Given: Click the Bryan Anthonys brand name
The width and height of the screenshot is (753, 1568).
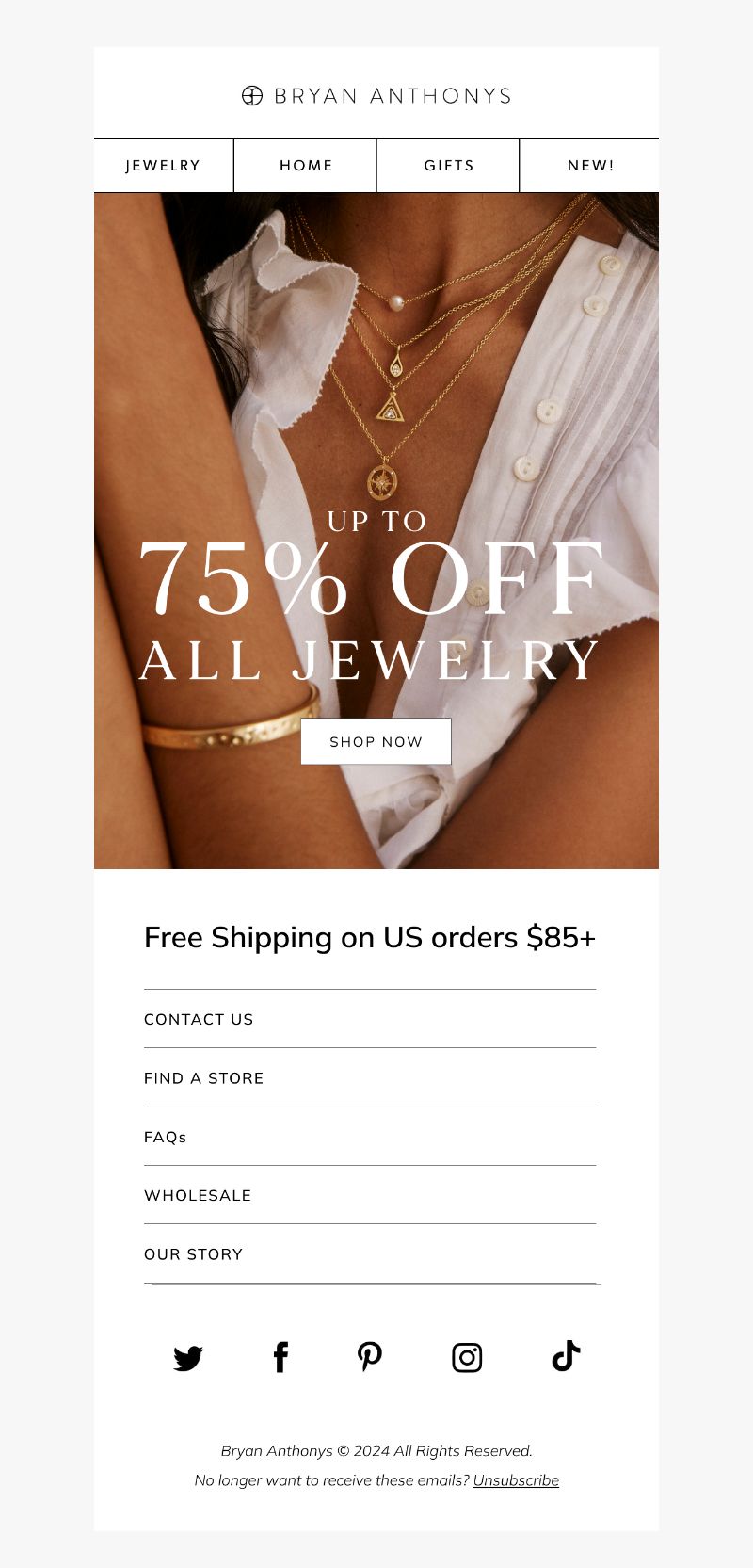Looking at the screenshot, I should pos(393,95).
